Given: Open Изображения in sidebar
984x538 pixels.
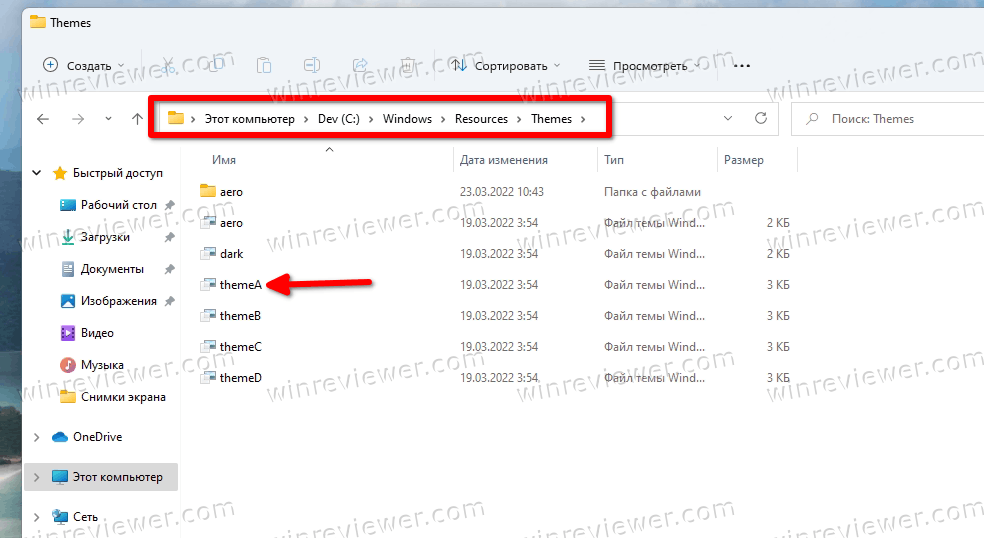Looking at the screenshot, I should [108, 301].
